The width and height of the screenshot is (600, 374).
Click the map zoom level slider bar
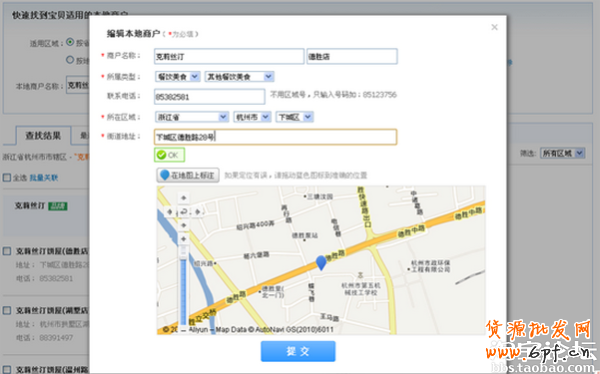(x=184, y=286)
